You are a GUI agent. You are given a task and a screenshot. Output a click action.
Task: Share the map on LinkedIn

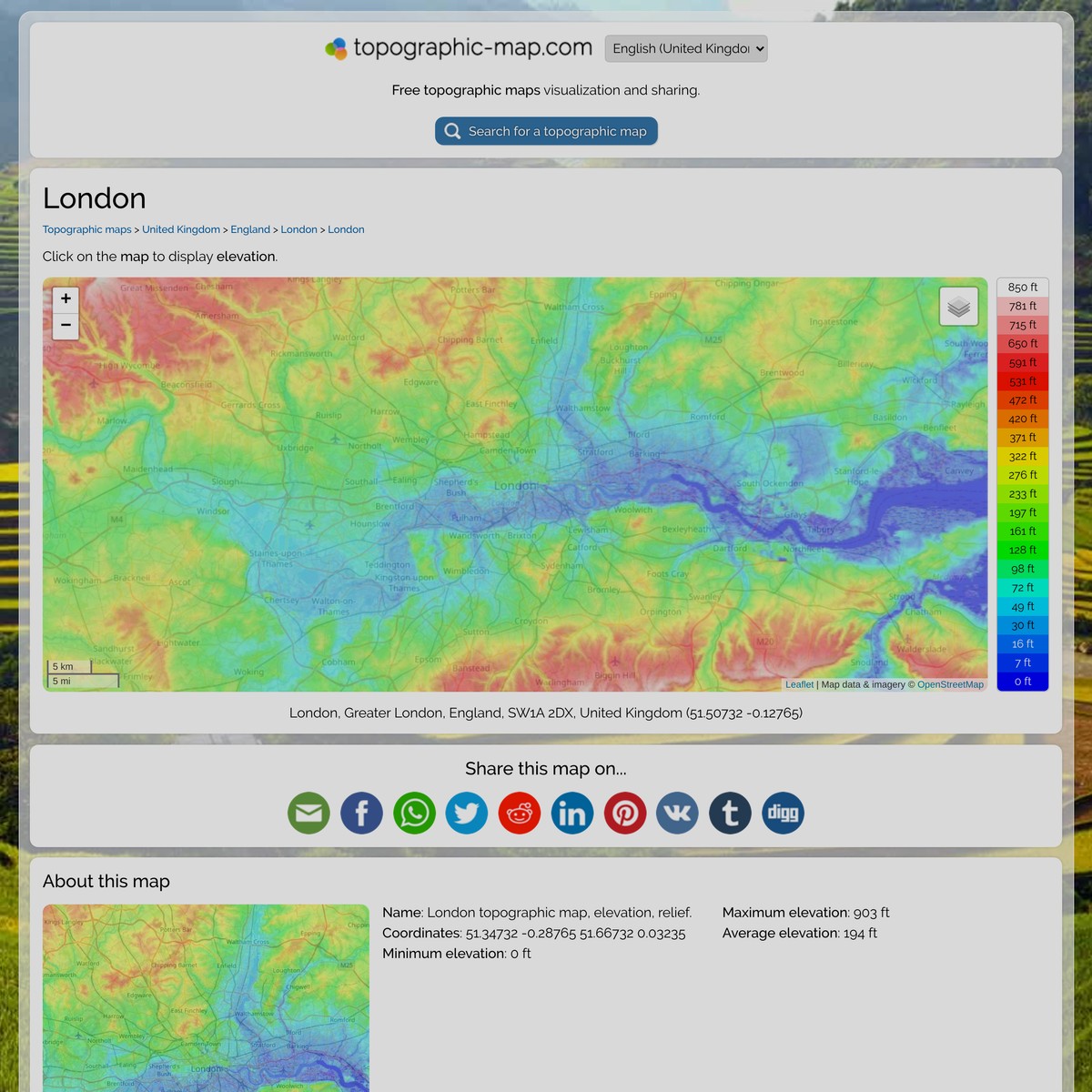tap(572, 812)
